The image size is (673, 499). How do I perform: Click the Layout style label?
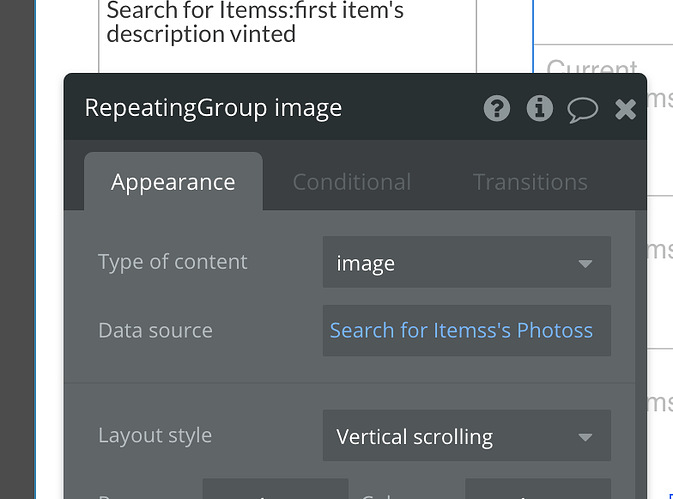[x=155, y=436]
